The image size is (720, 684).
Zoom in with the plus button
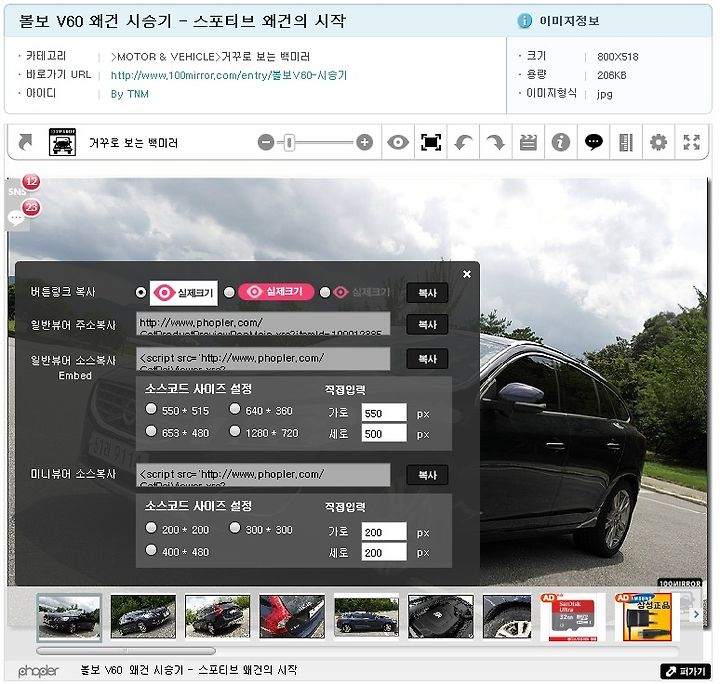[365, 142]
